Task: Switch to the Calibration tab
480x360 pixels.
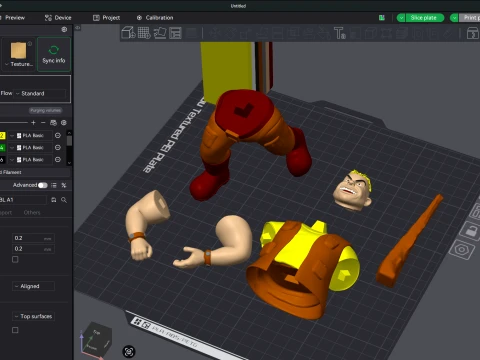Action: point(155,18)
